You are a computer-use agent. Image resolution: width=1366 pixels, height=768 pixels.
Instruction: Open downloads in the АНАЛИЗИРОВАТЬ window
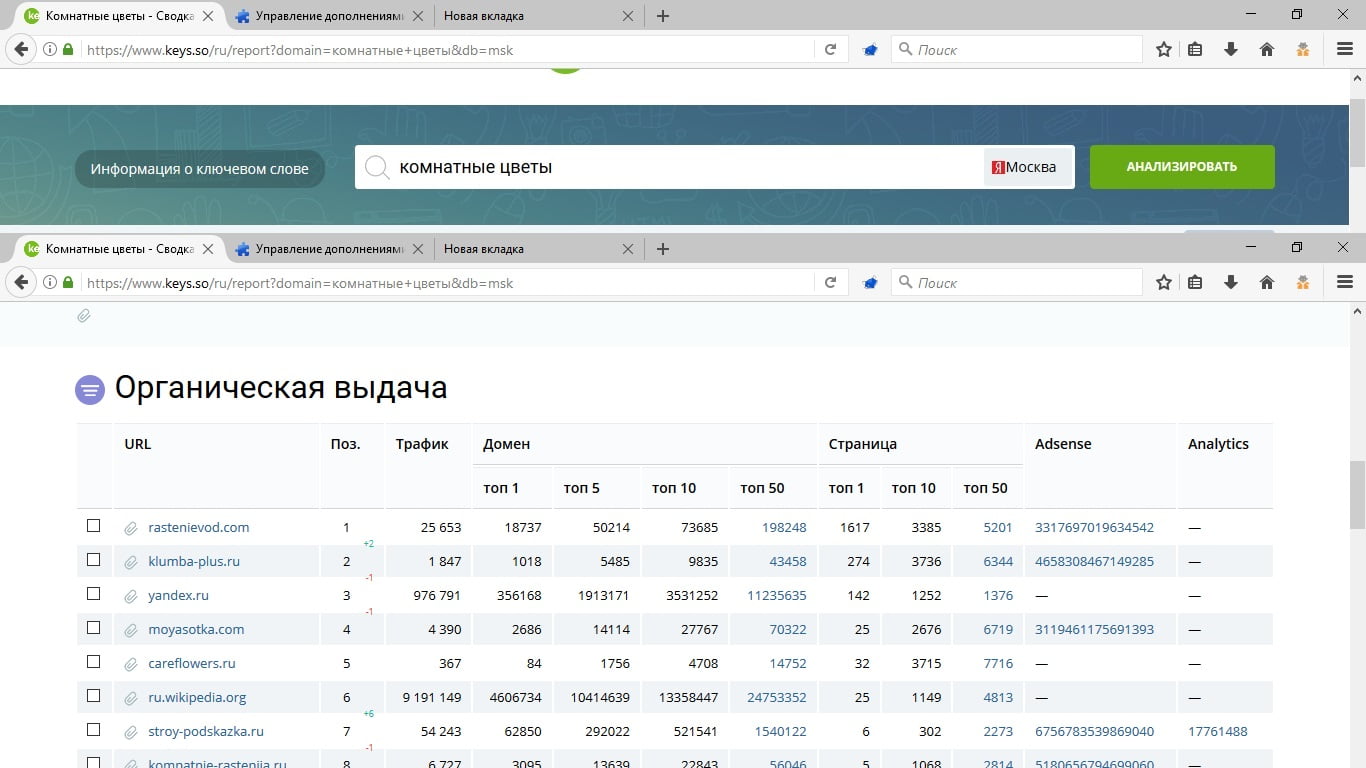click(x=1231, y=49)
